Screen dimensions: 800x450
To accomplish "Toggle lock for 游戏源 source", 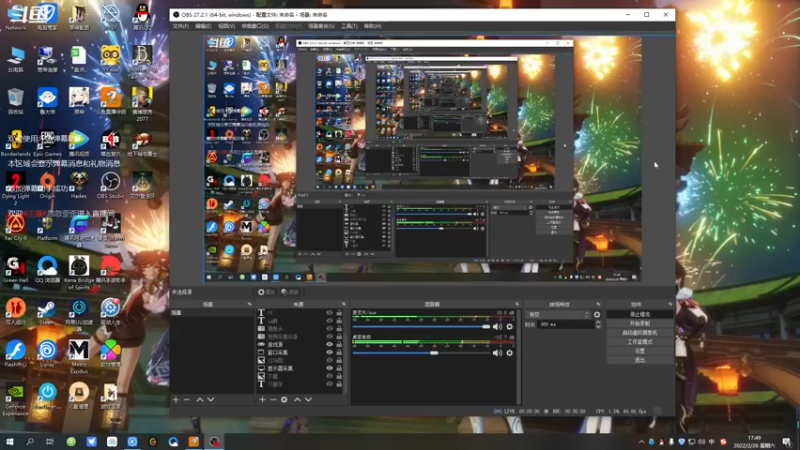I will coord(339,344).
